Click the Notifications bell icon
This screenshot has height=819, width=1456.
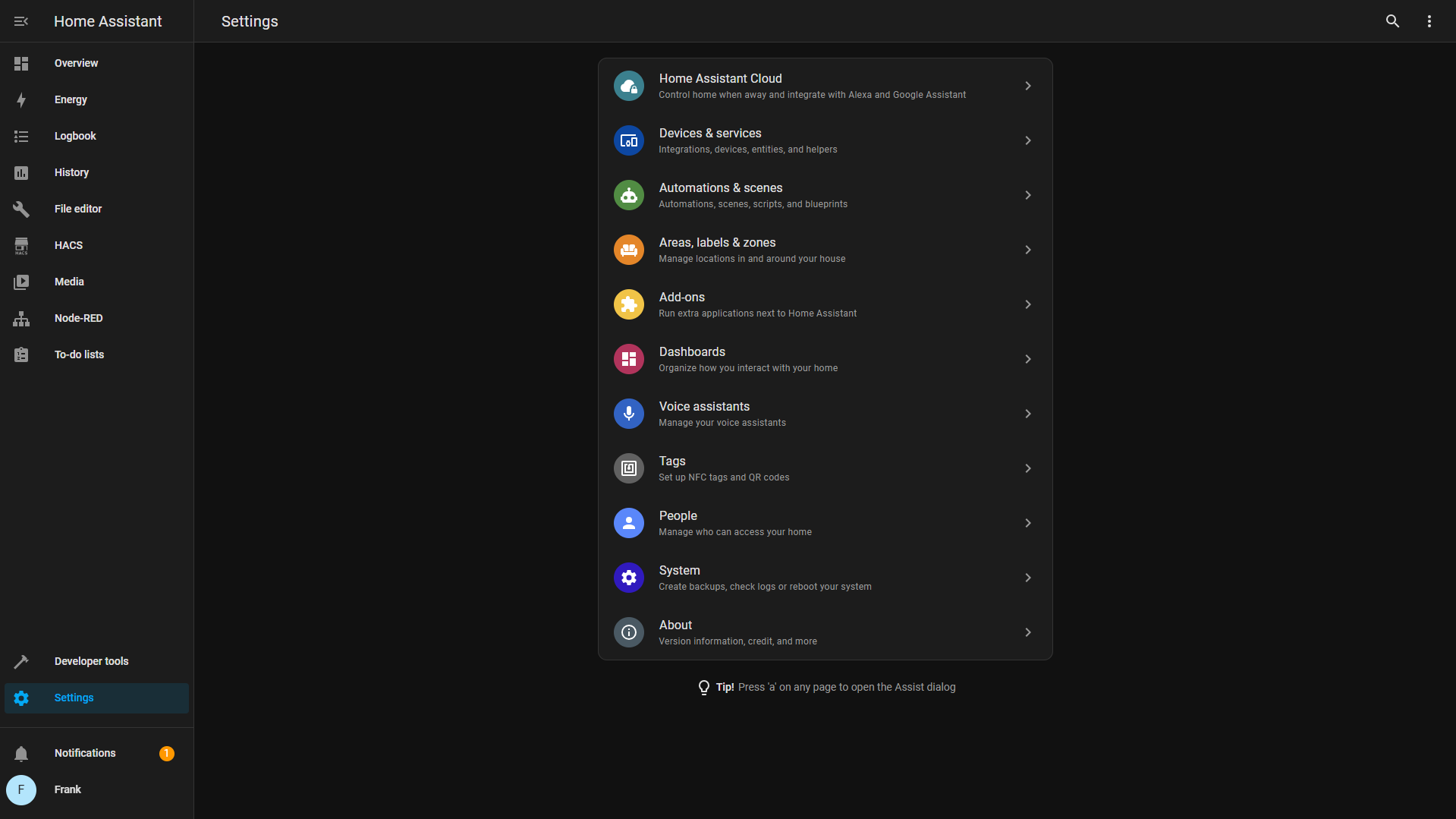click(x=21, y=754)
